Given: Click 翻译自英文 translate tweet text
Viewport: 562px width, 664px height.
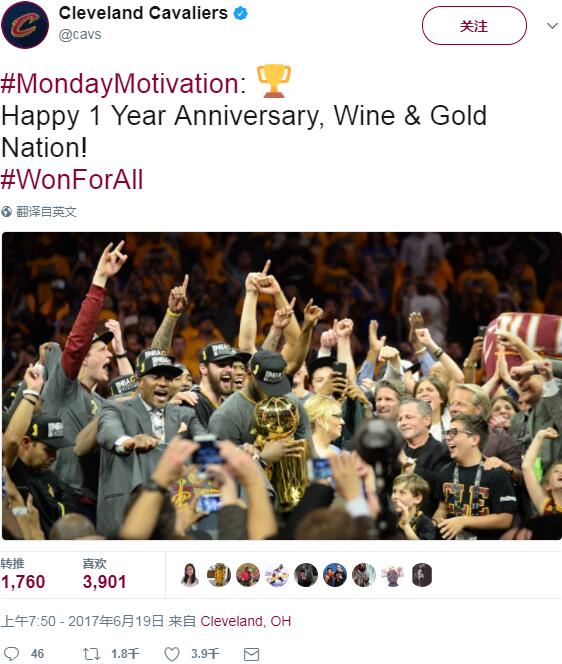Looking at the screenshot, I should pos(47,211).
